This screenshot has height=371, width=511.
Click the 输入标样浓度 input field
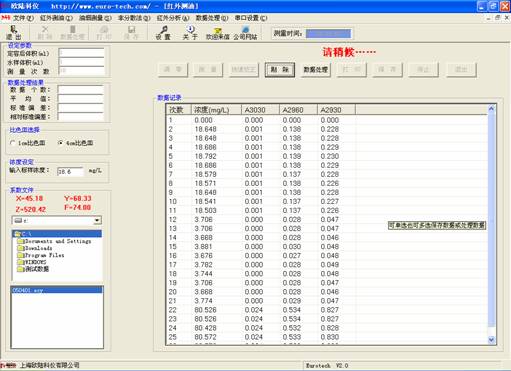[x=70, y=171]
